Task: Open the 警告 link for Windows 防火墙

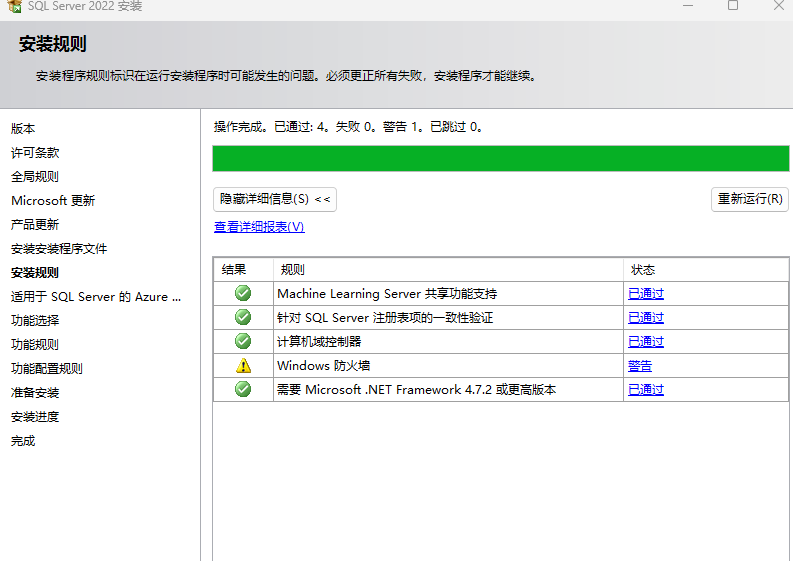Action: [640, 366]
